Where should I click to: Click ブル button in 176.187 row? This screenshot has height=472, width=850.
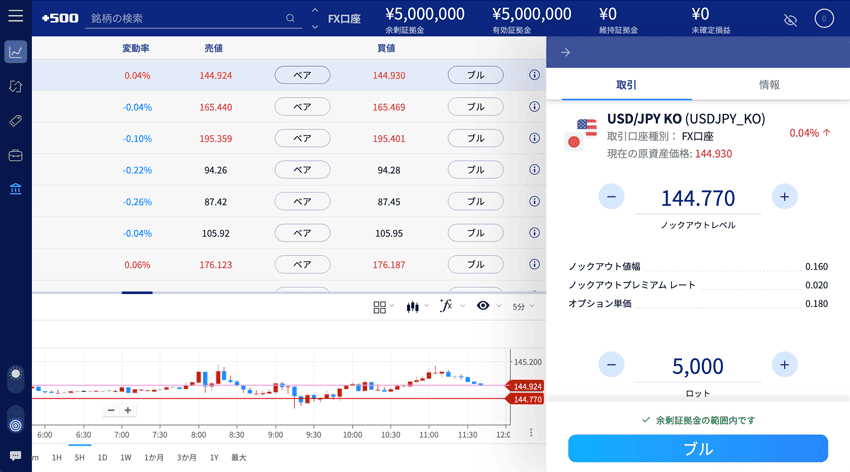(x=475, y=264)
